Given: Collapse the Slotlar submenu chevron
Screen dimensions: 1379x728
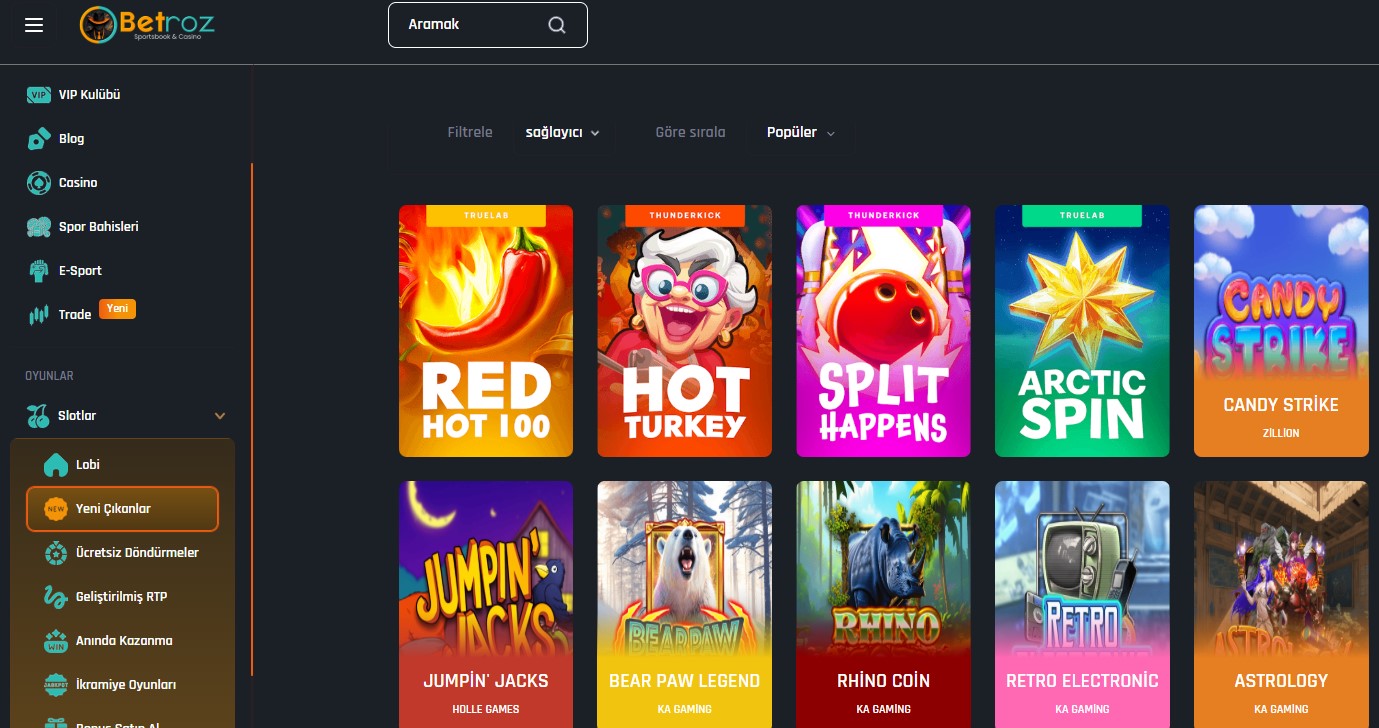Looking at the screenshot, I should pyautogui.click(x=220, y=416).
